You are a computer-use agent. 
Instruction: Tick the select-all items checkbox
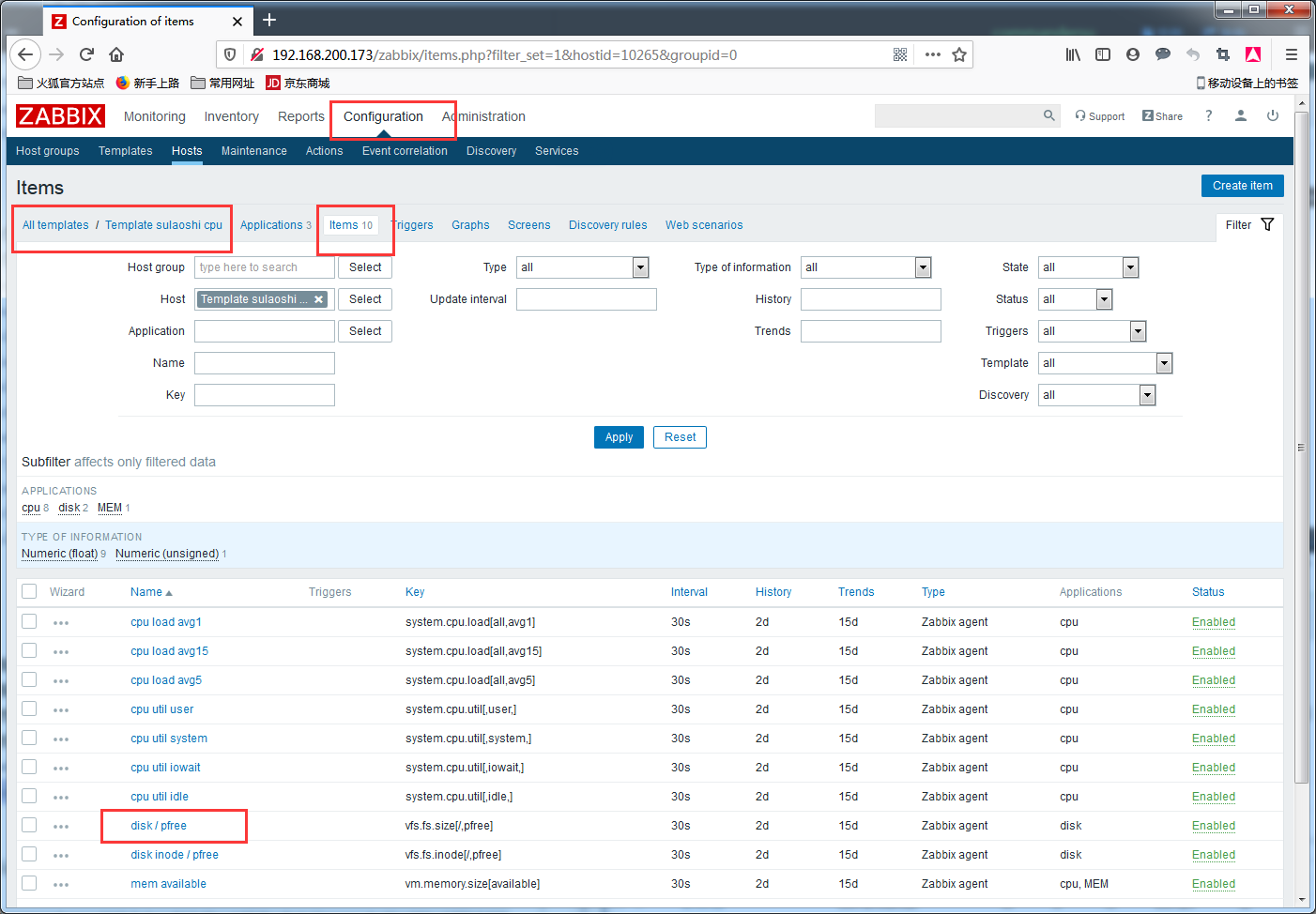click(29, 591)
